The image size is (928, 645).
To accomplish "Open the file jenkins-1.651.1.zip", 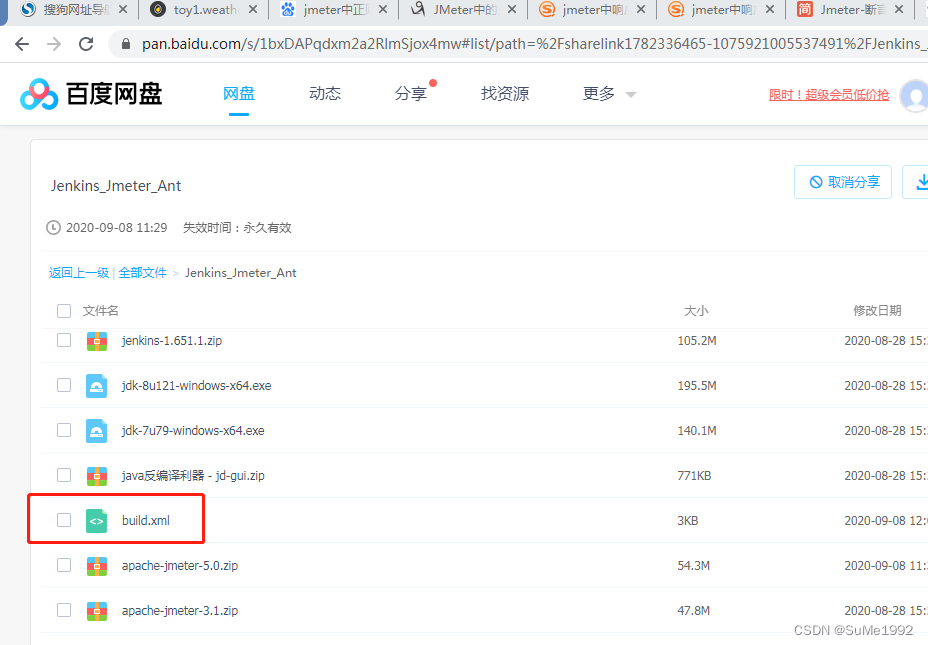I will (172, 341).
